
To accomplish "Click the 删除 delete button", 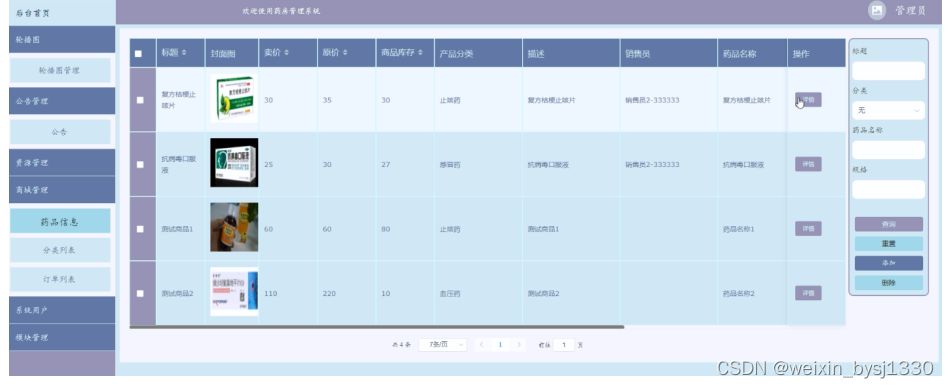I will [888, 283].
